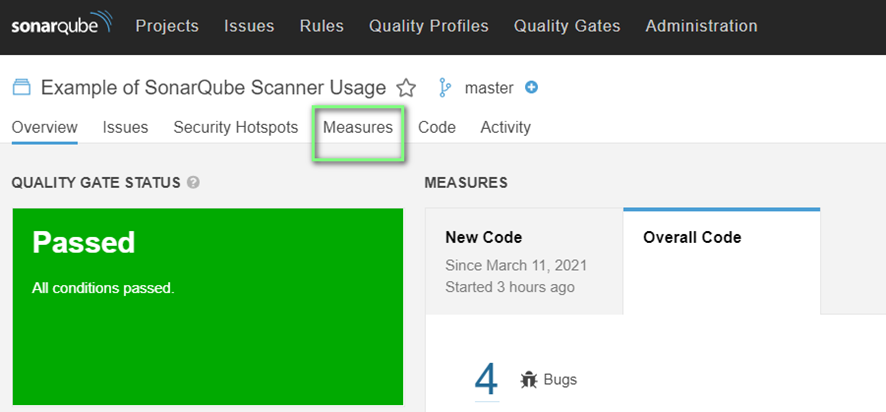This screenshot has width=886, height=412.
Task: Open Projects in the top navigation
Action: pos(167,26)
